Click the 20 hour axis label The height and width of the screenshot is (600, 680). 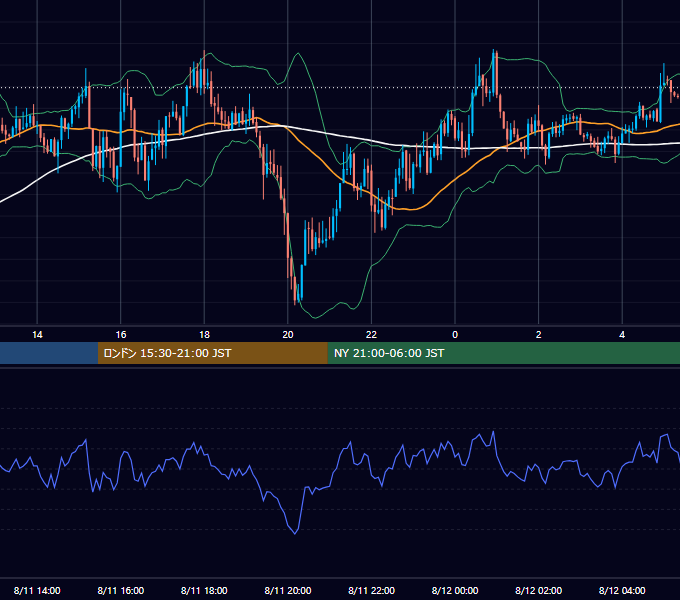(x=288, y=335)
